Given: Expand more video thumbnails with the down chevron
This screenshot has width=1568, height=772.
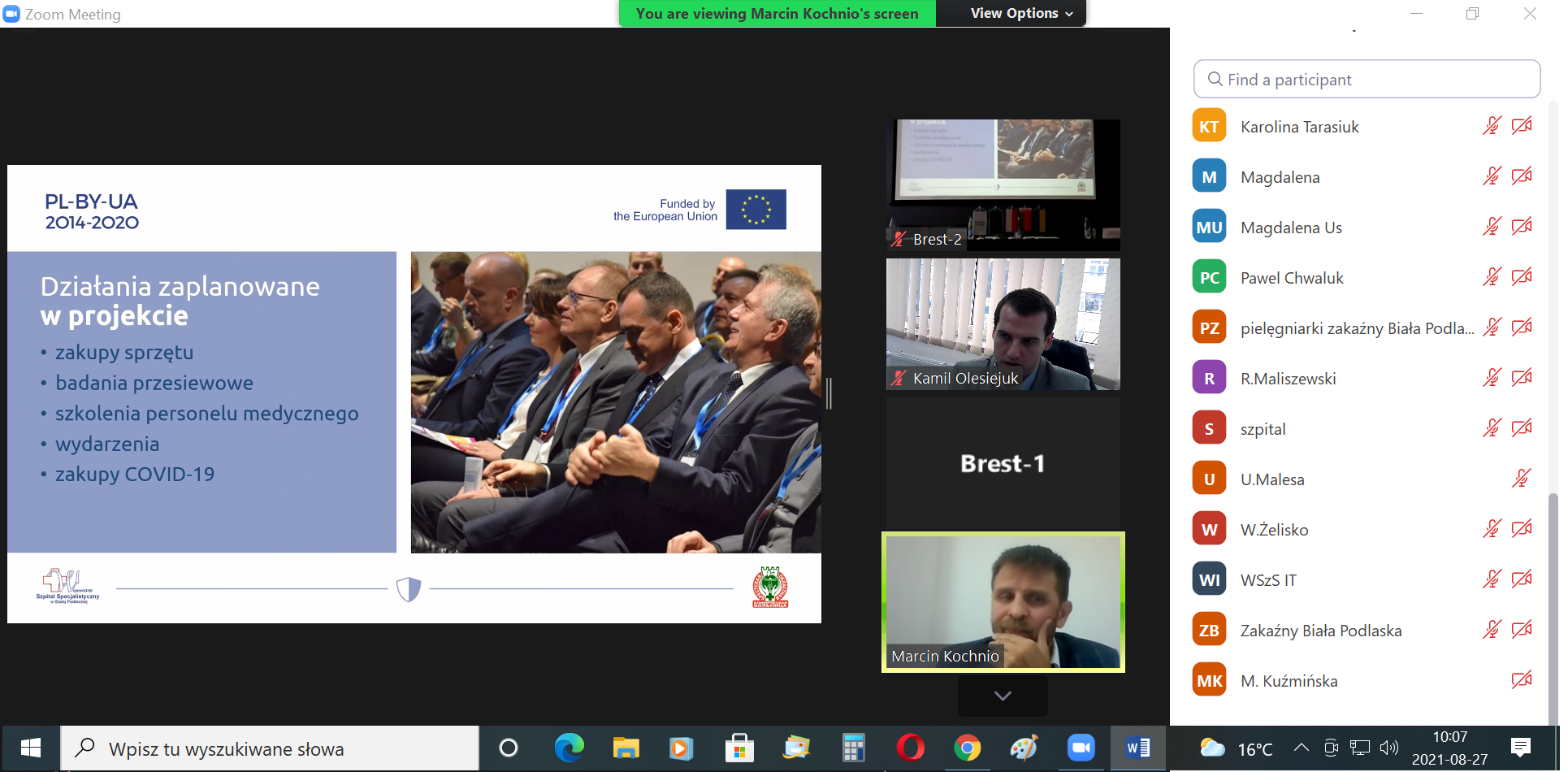Looking at the screenshot, I should click(x=1003, y=696).
